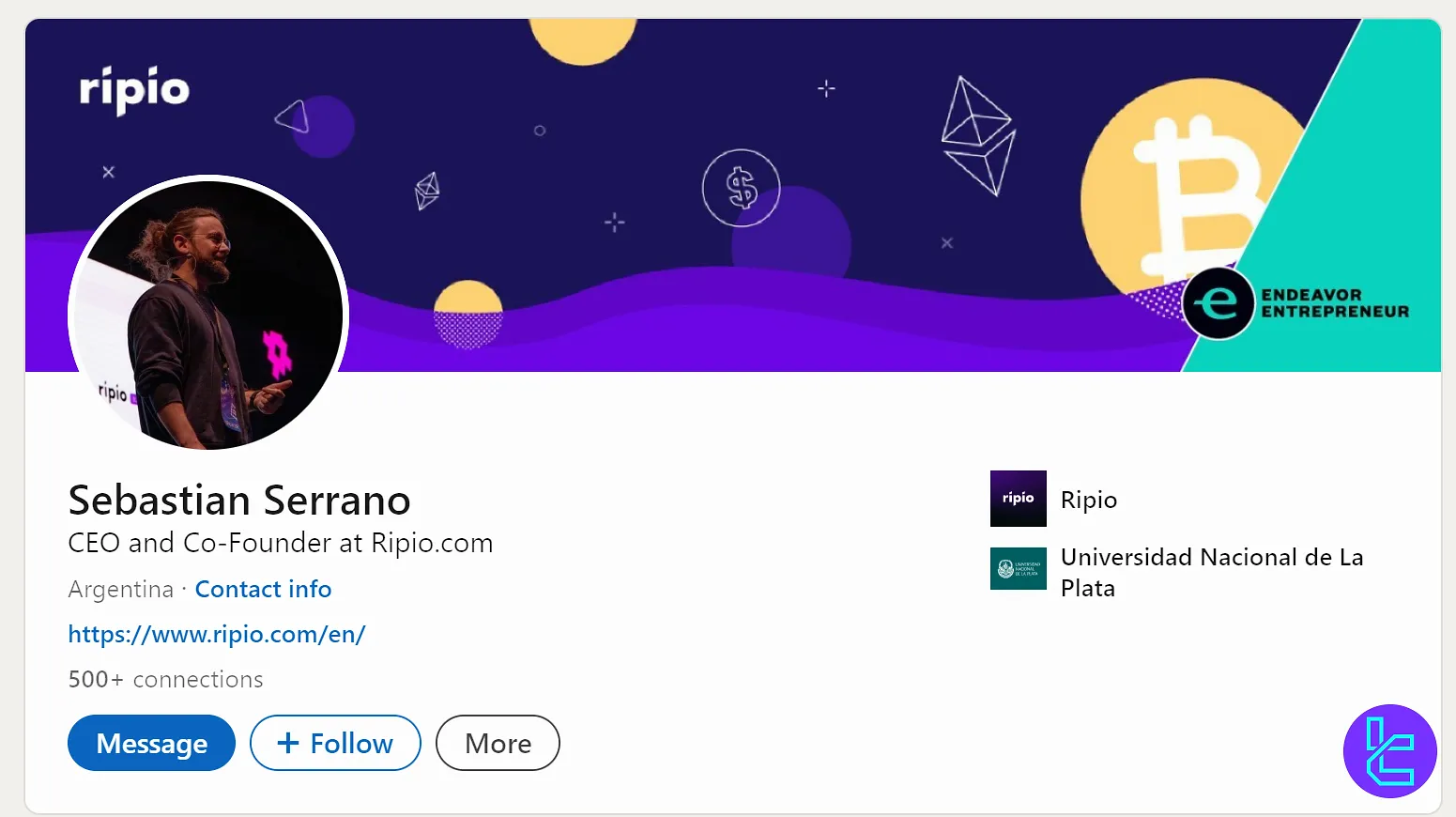Open the Universidad Nacional de La Plata education entry
This screenshot has height=817, width=1456.
(1212, 572)
